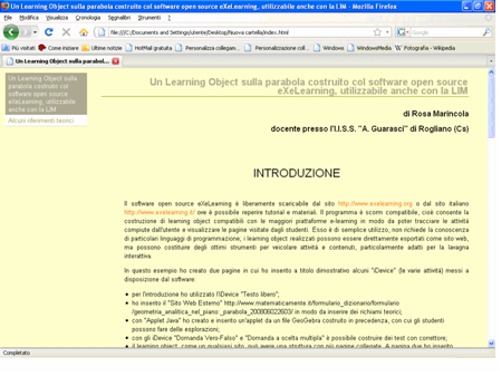Open the WindowsMedia bookmark

(369, 48)
